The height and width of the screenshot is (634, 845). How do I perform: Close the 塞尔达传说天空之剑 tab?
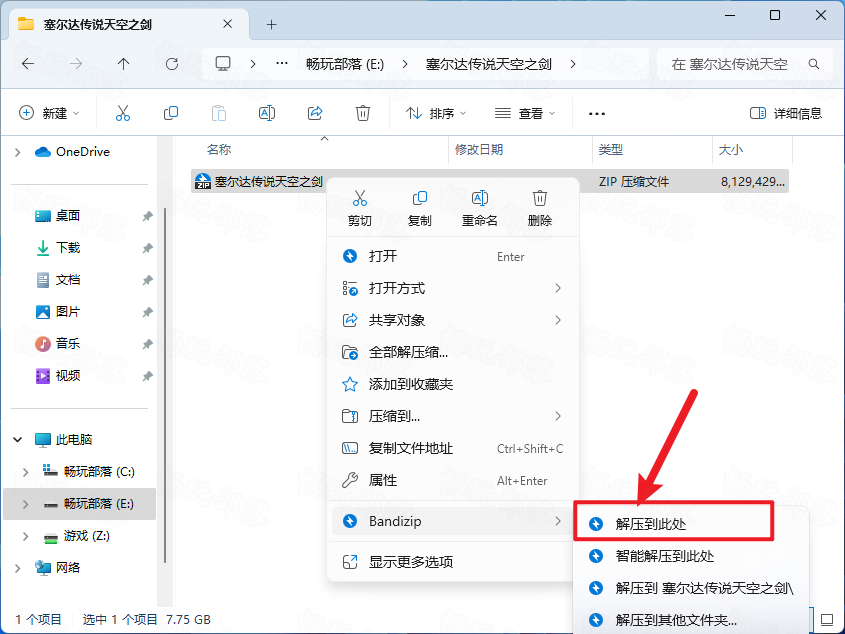(x=227, y=24)
